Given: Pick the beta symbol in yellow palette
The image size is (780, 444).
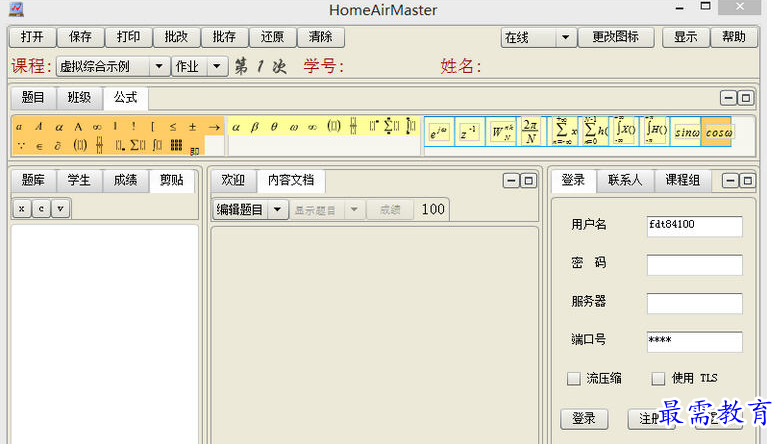Looking at the screenshot, I should tap(255, 127).
